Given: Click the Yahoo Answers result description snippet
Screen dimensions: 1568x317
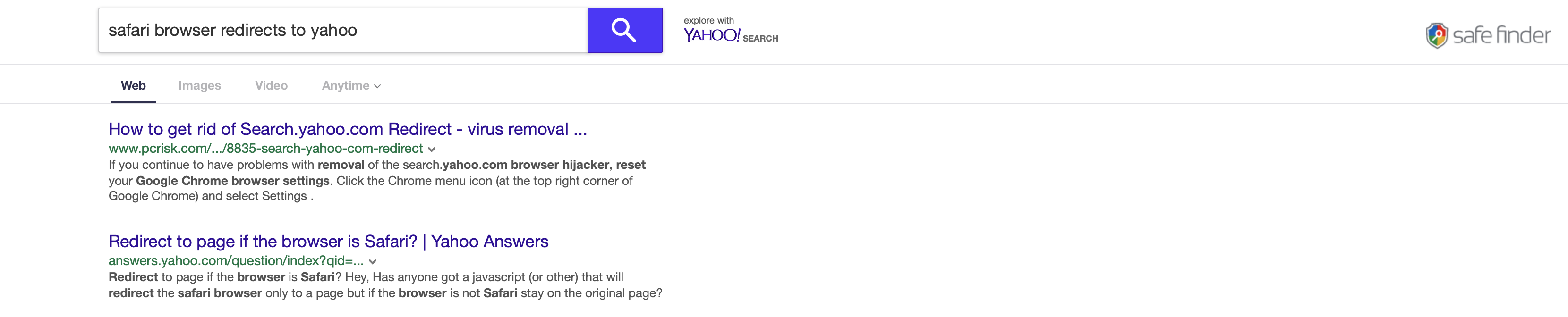Looking at the screenshot, I should (x=385, y=285).
